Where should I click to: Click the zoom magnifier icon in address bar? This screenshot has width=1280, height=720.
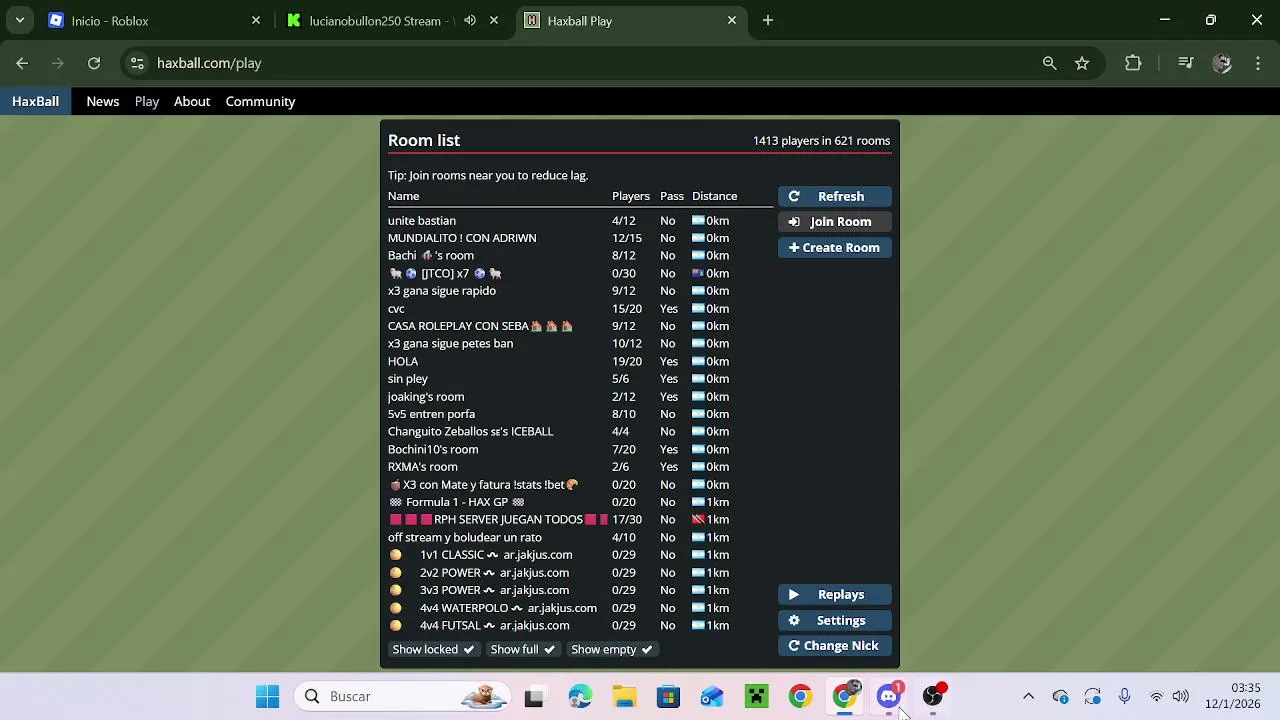click(x=1049, y=63)
